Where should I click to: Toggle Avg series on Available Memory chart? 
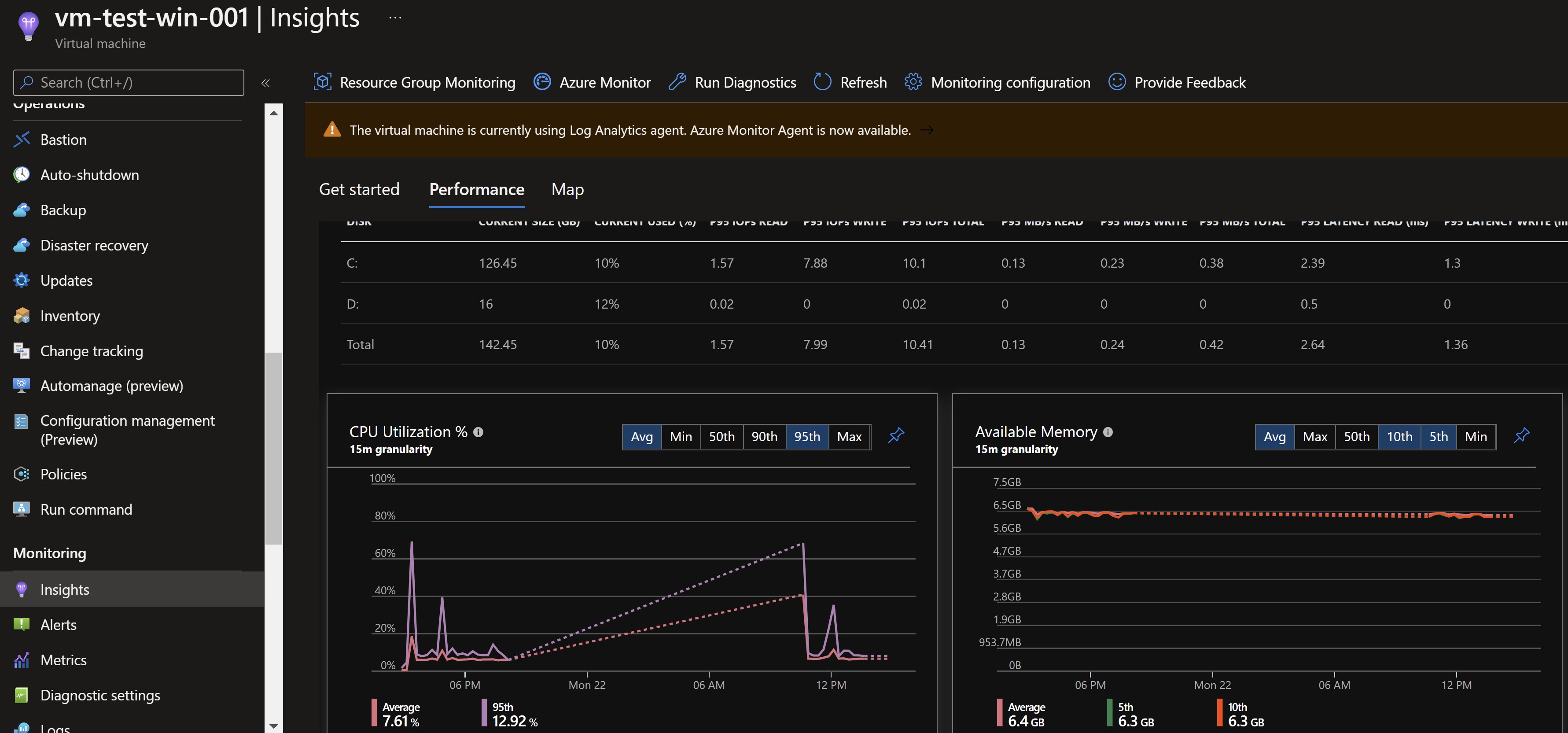coord(1275,437)
